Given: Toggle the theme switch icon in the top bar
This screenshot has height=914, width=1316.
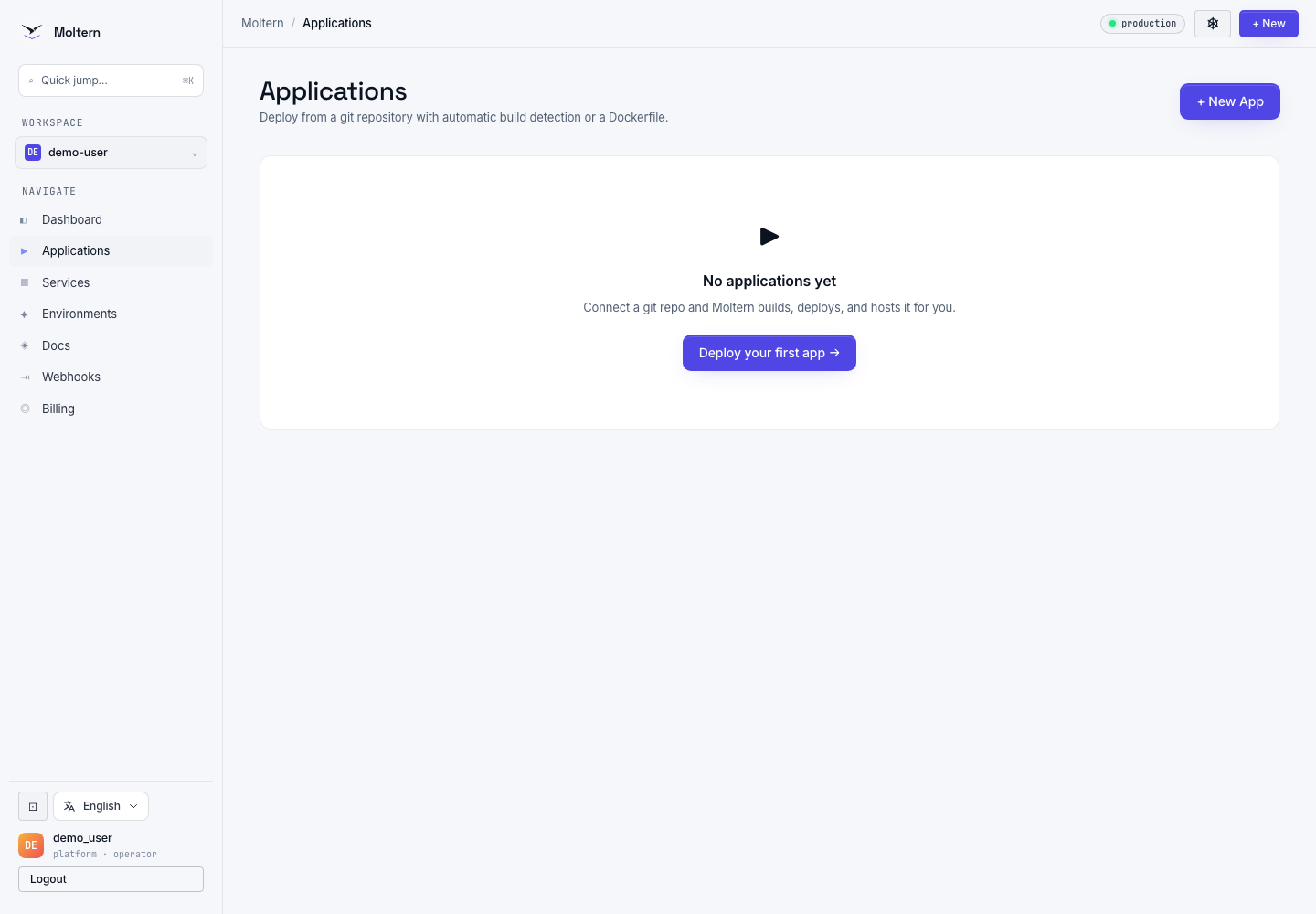Looking at the screenshot, I should [x=1213, y=24].
